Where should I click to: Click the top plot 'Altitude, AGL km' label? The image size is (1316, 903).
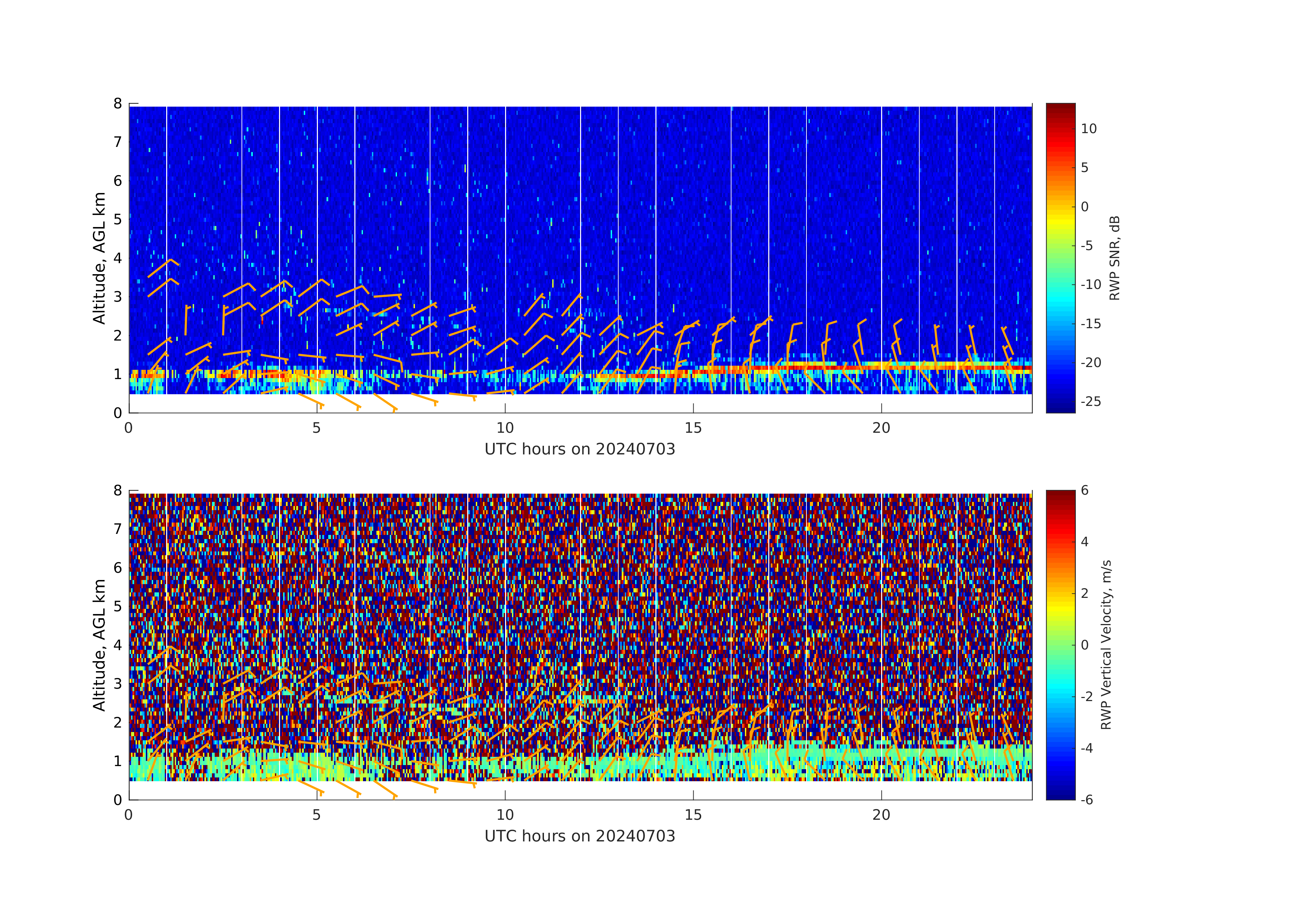click(99, 258)
